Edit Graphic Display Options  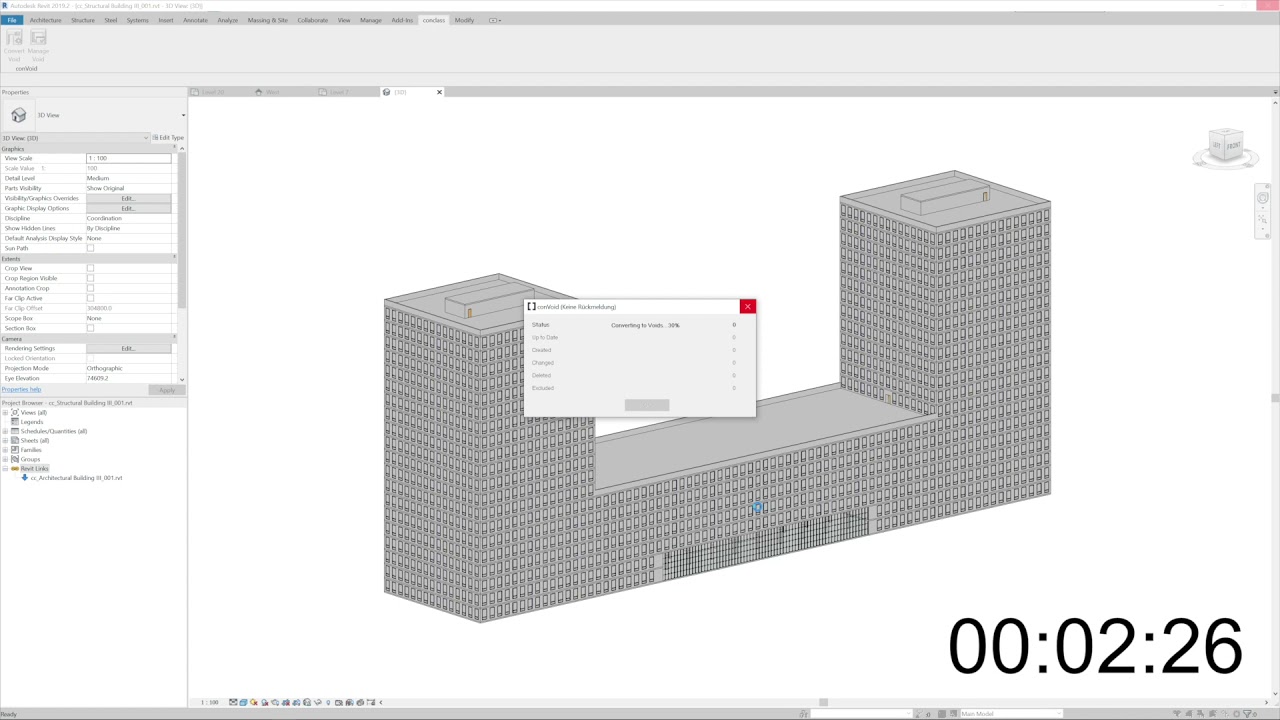coord(128,208)
